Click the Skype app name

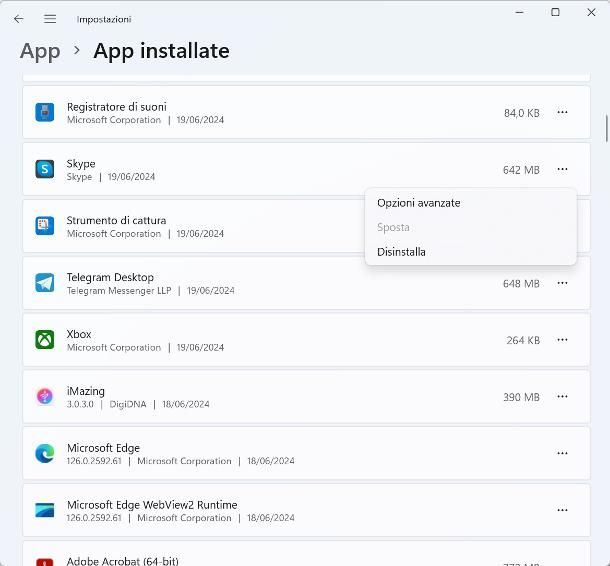click(x=81, y=164)
